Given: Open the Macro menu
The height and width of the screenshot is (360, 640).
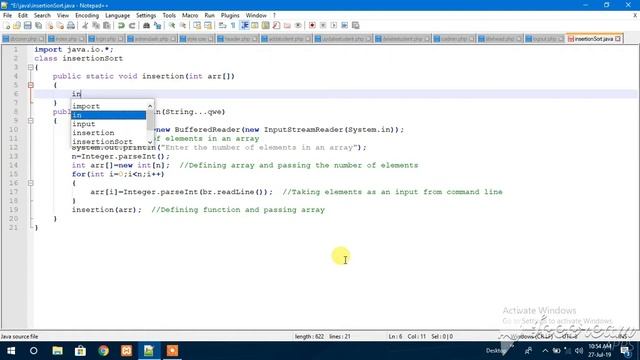Looking at the screenshot, I should (x=190, y=16).
